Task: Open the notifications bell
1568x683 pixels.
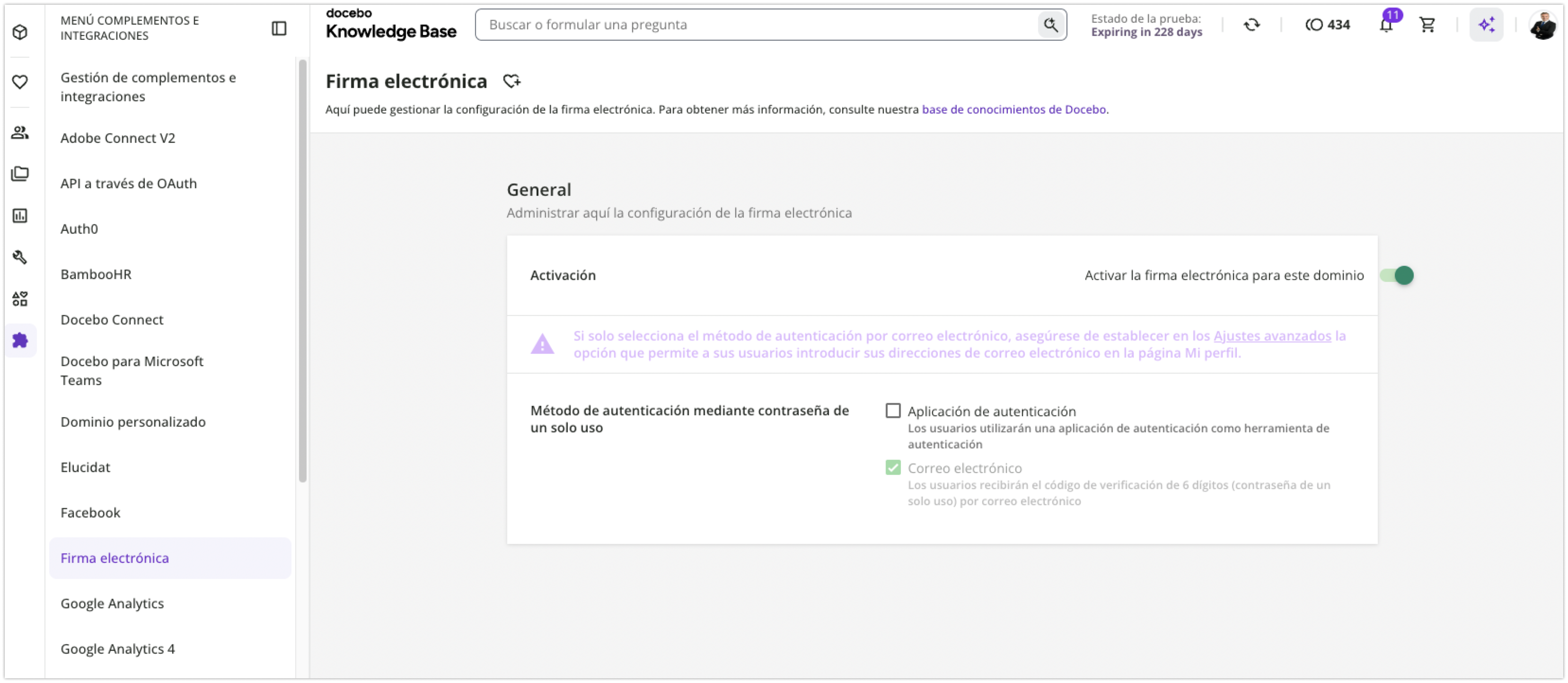Action: point(1386,24)
